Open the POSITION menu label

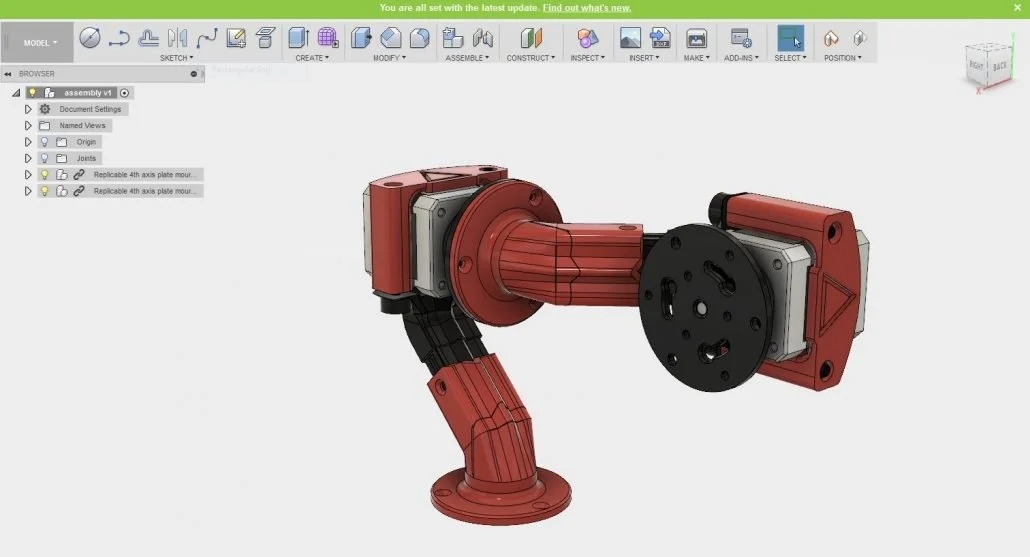point(842,58)
